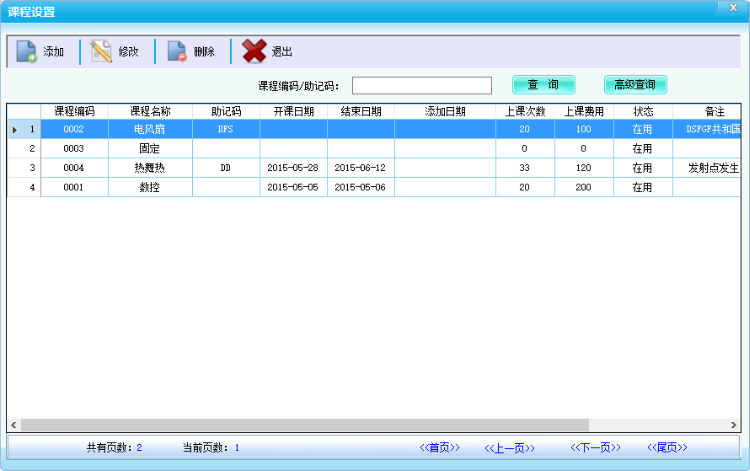Select course code 0004 cell
Viewport: 750px width, 471px height.
click(x=74, y=168)
